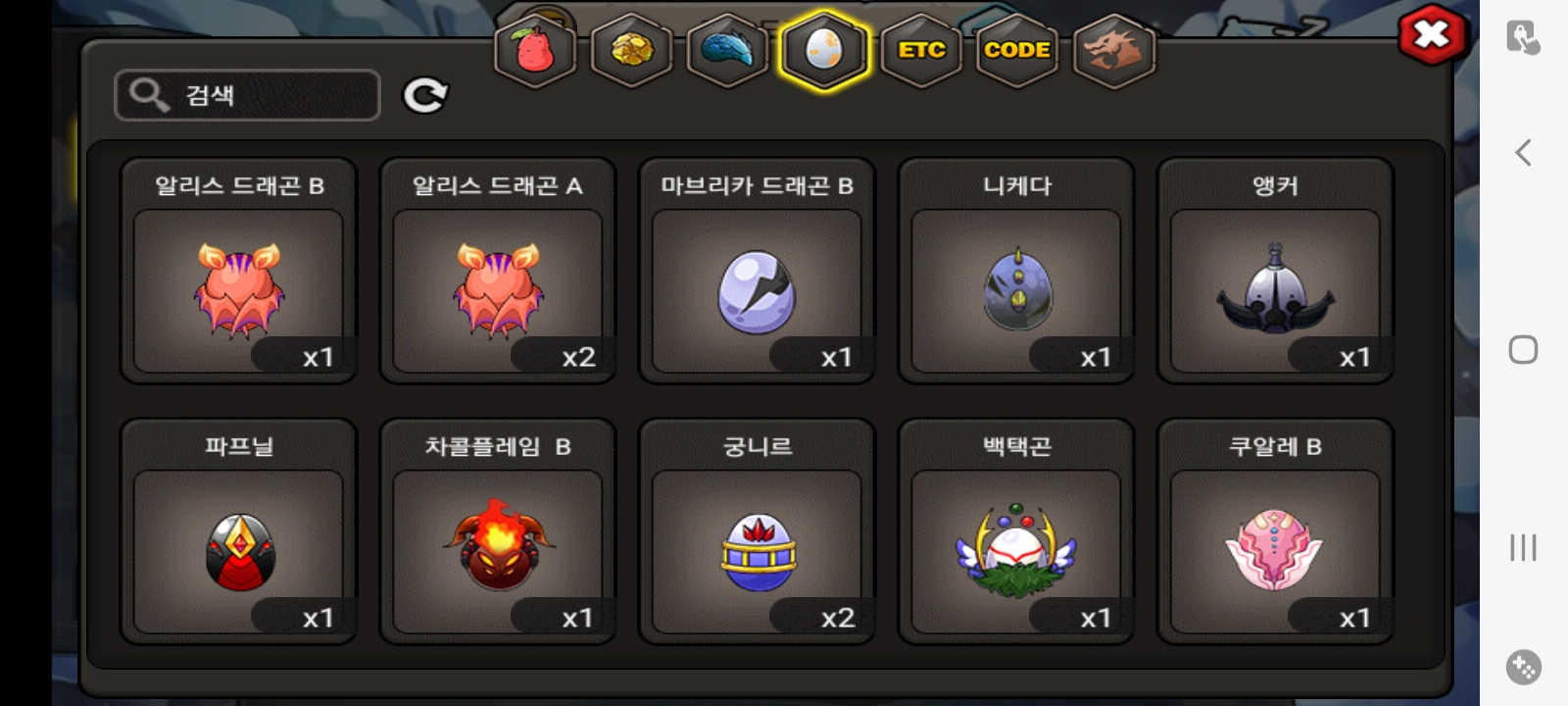Image resolution: width=1568 pixels, height=706 pixels.
Task: Open the ETC category tab
Action: 921,50
